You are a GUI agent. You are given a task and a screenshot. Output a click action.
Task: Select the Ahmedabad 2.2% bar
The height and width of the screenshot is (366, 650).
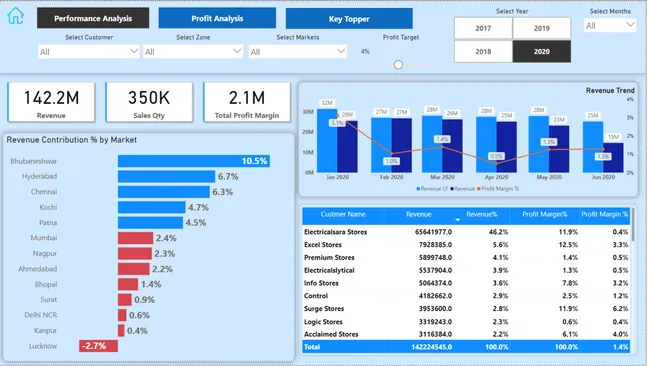click(x=133, y=269)
